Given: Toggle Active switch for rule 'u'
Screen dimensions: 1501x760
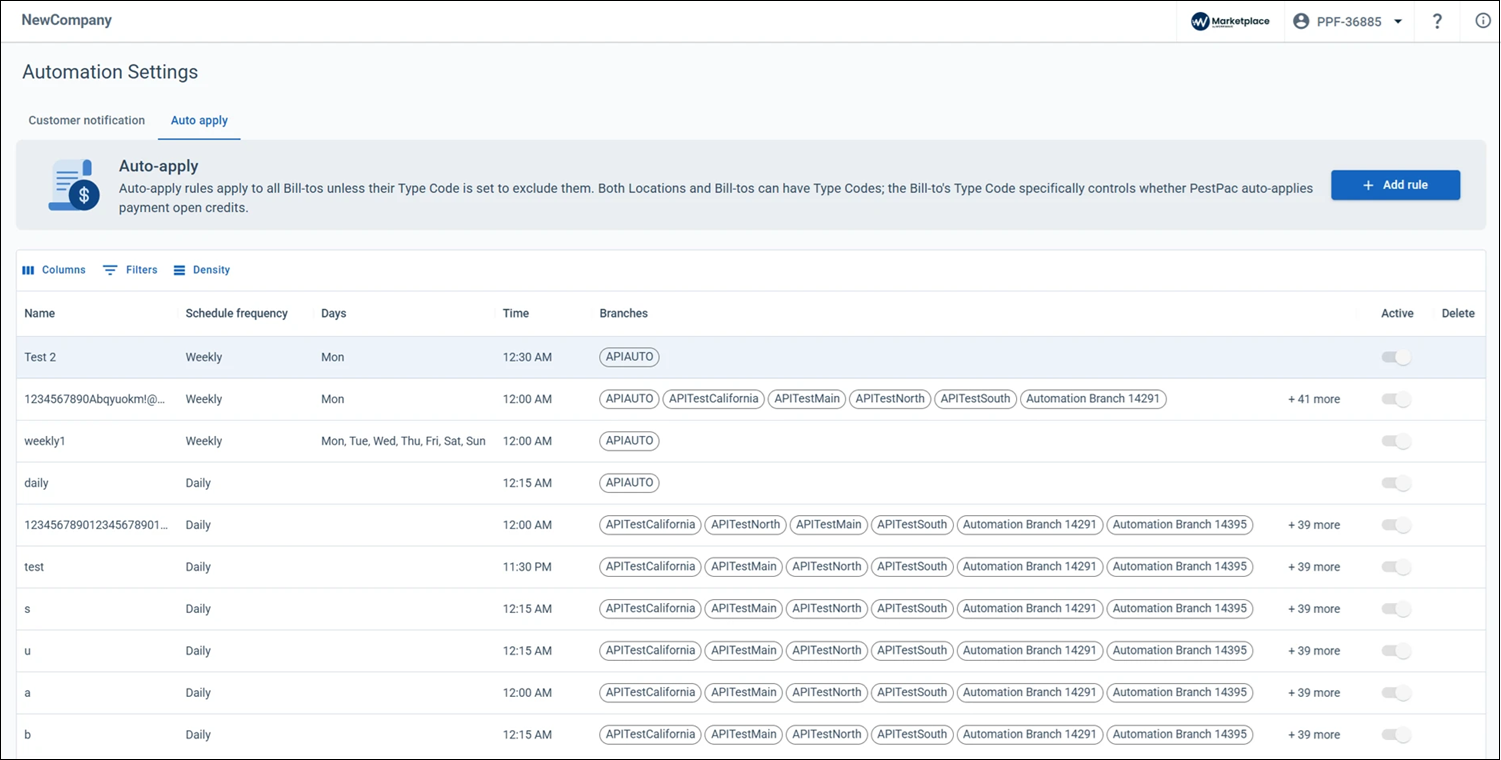Looking at the screenshot, I should click(x=1396, y=651).
